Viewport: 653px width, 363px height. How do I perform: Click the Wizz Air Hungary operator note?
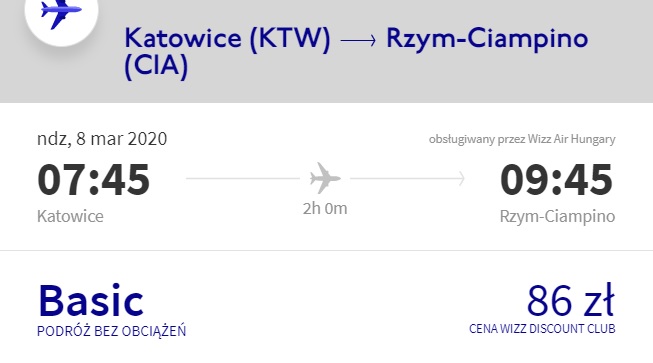(x=522, y=139)
